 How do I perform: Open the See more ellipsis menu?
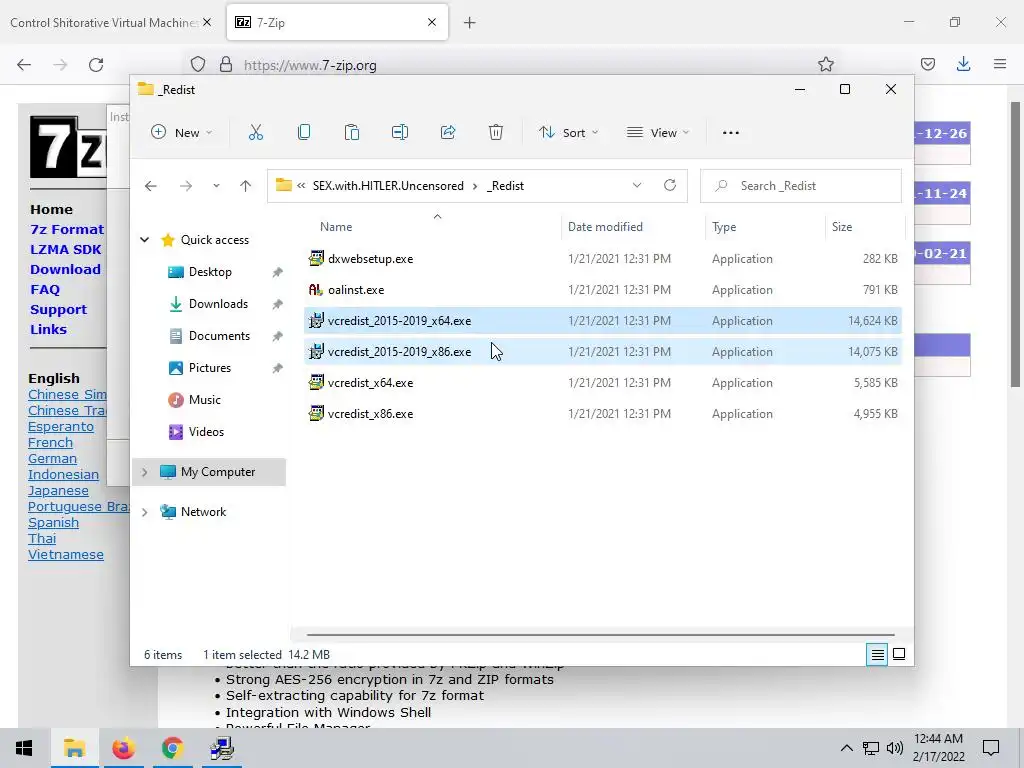pyautogui.click(x=731, y=133)
